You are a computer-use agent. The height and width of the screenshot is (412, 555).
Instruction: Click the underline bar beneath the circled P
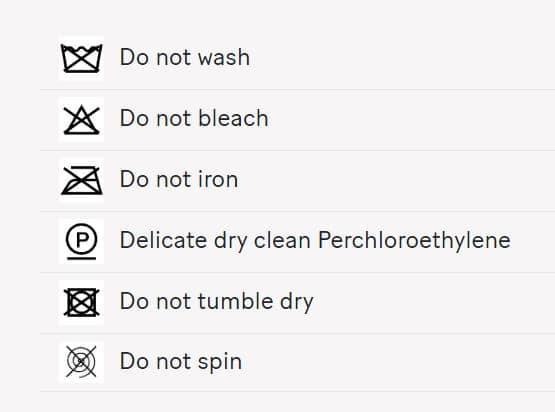(82, 258)
